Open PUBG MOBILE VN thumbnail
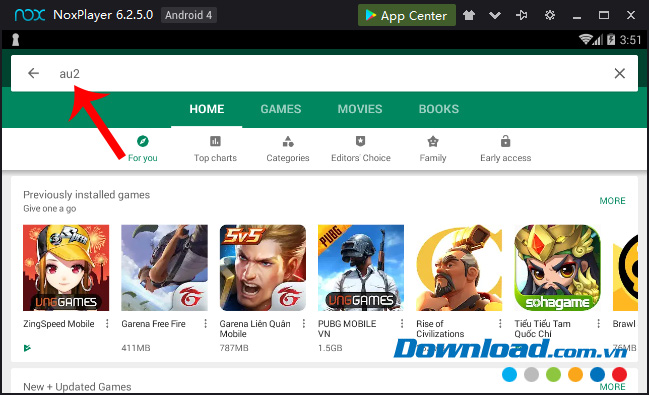The width and height of the screenshot is (649, 395). click(x=361, y=267)
